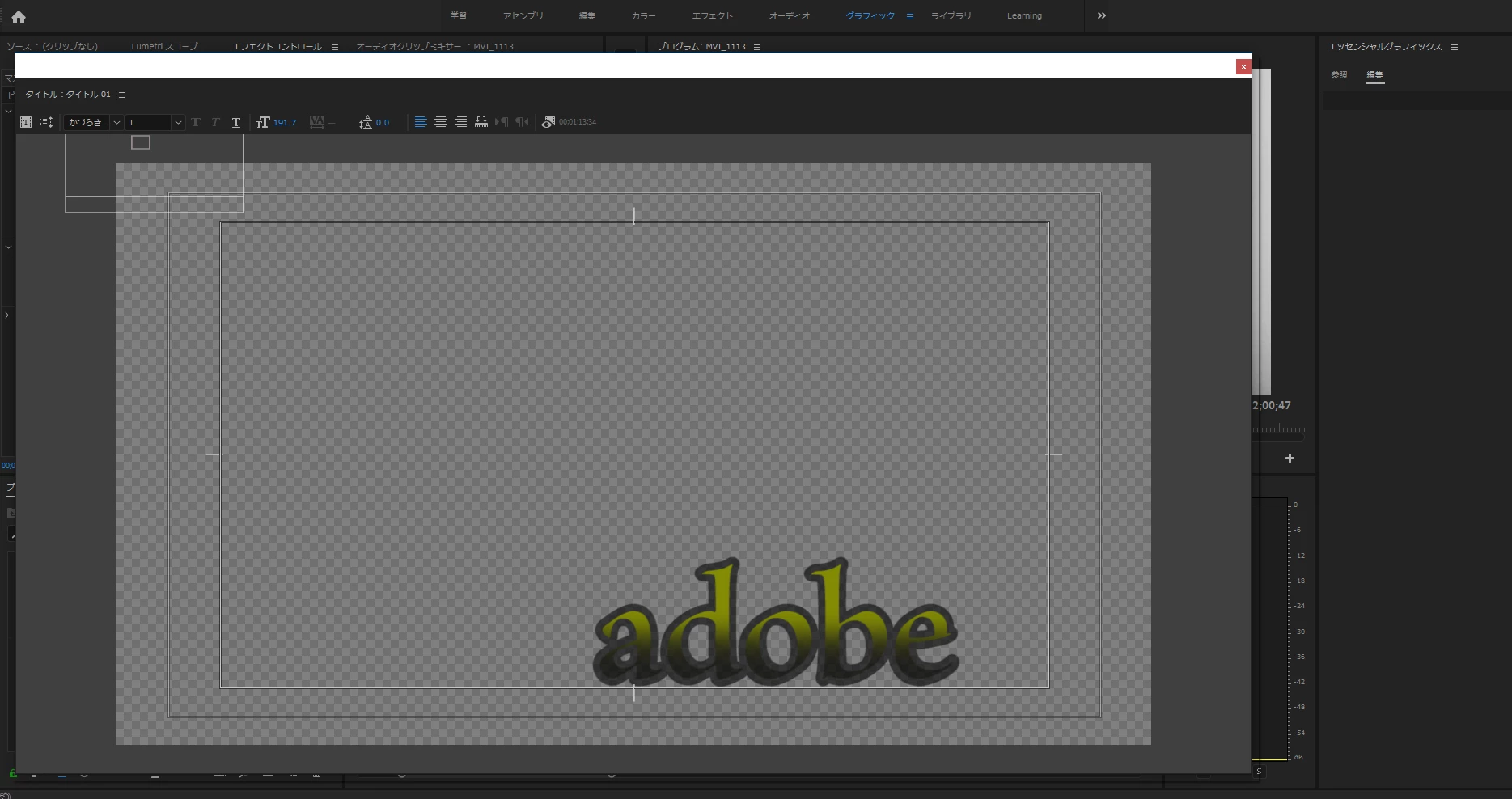Switch to 学習 workspace
This screenshot has width=1512, height=799.
(459, 15)
